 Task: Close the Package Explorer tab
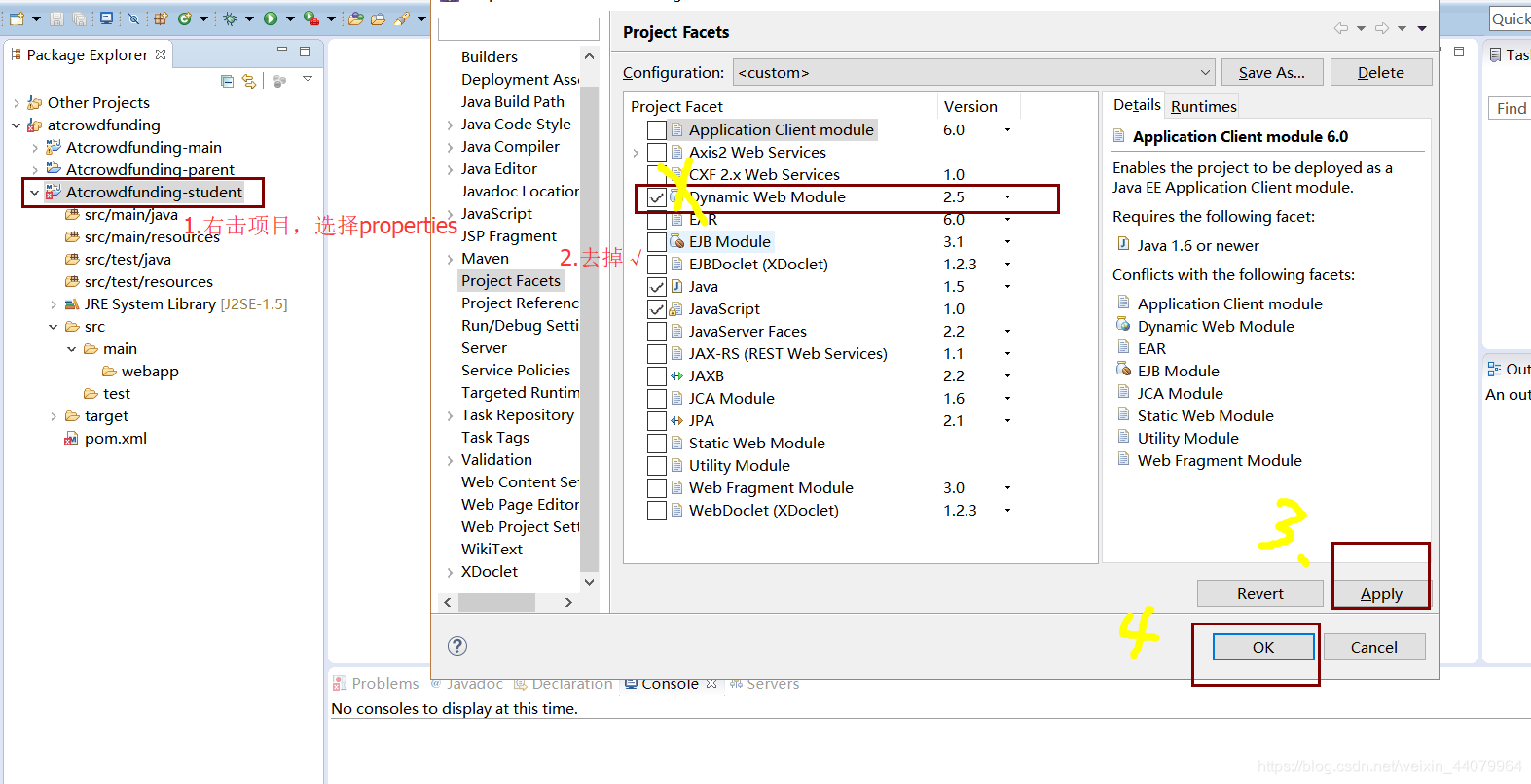coord(161,54)
